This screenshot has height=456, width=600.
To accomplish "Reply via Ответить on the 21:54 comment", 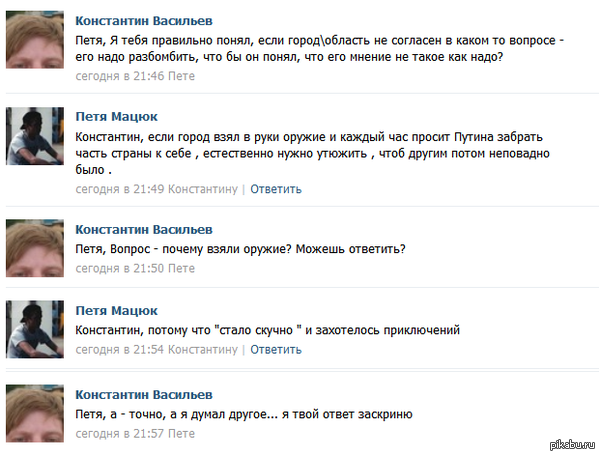I will click(x=275, y=350).
